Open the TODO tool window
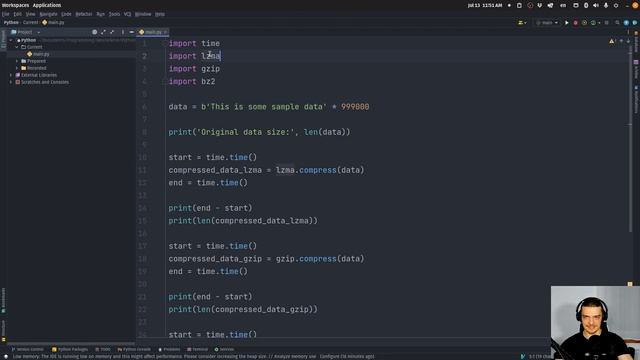 (103, 349)
